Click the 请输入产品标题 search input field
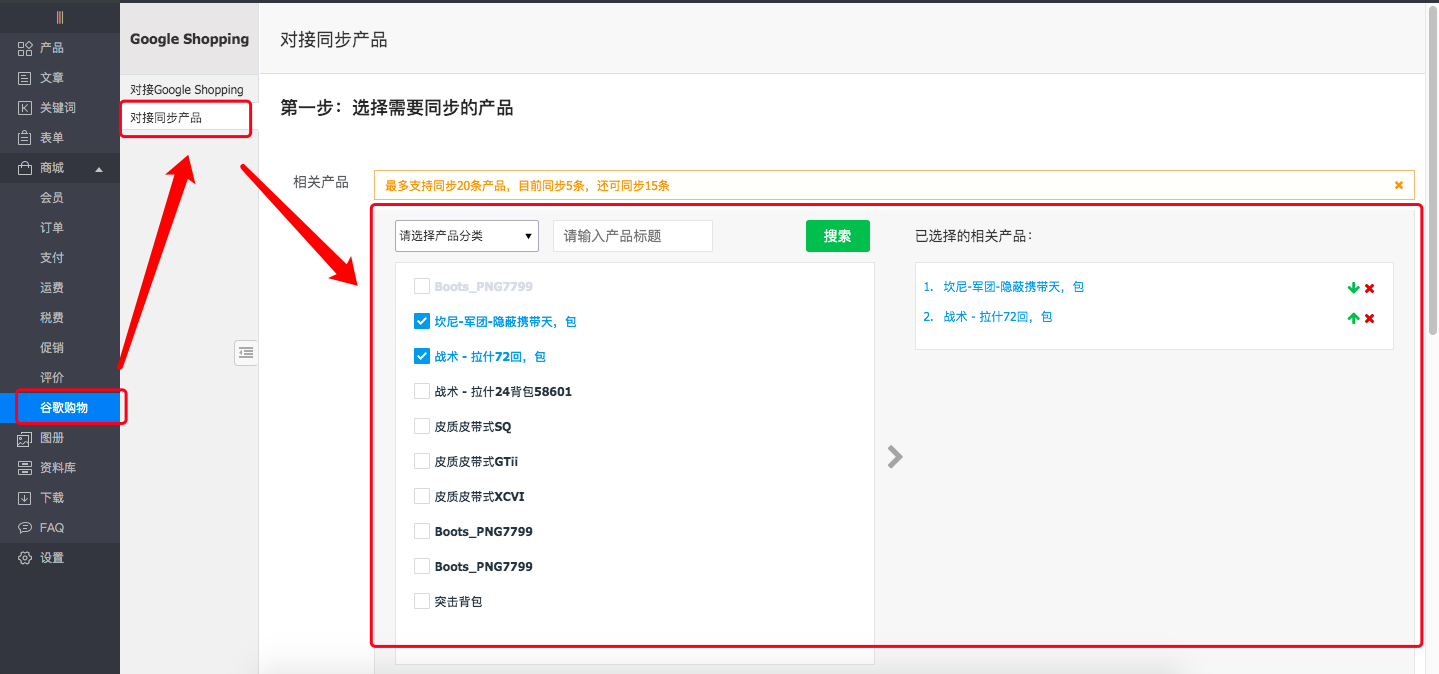 pos(632,235)
